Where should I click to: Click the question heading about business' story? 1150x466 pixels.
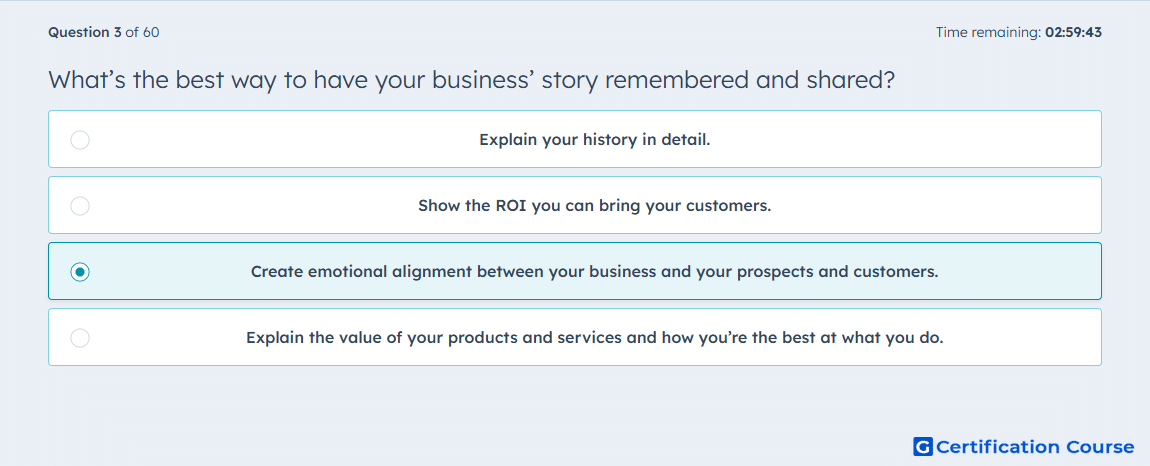(x=472, y=79)
